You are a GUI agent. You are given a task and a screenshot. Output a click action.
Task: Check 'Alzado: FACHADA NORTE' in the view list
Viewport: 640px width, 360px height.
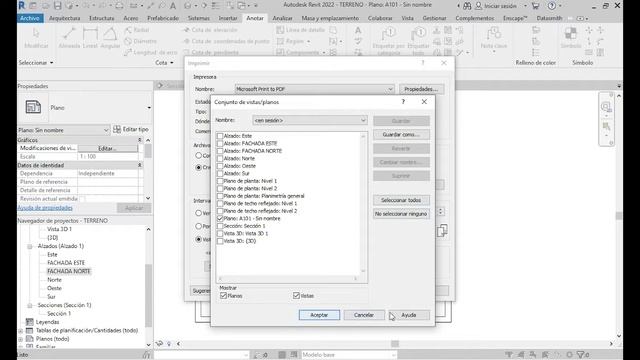pos(220,151)
